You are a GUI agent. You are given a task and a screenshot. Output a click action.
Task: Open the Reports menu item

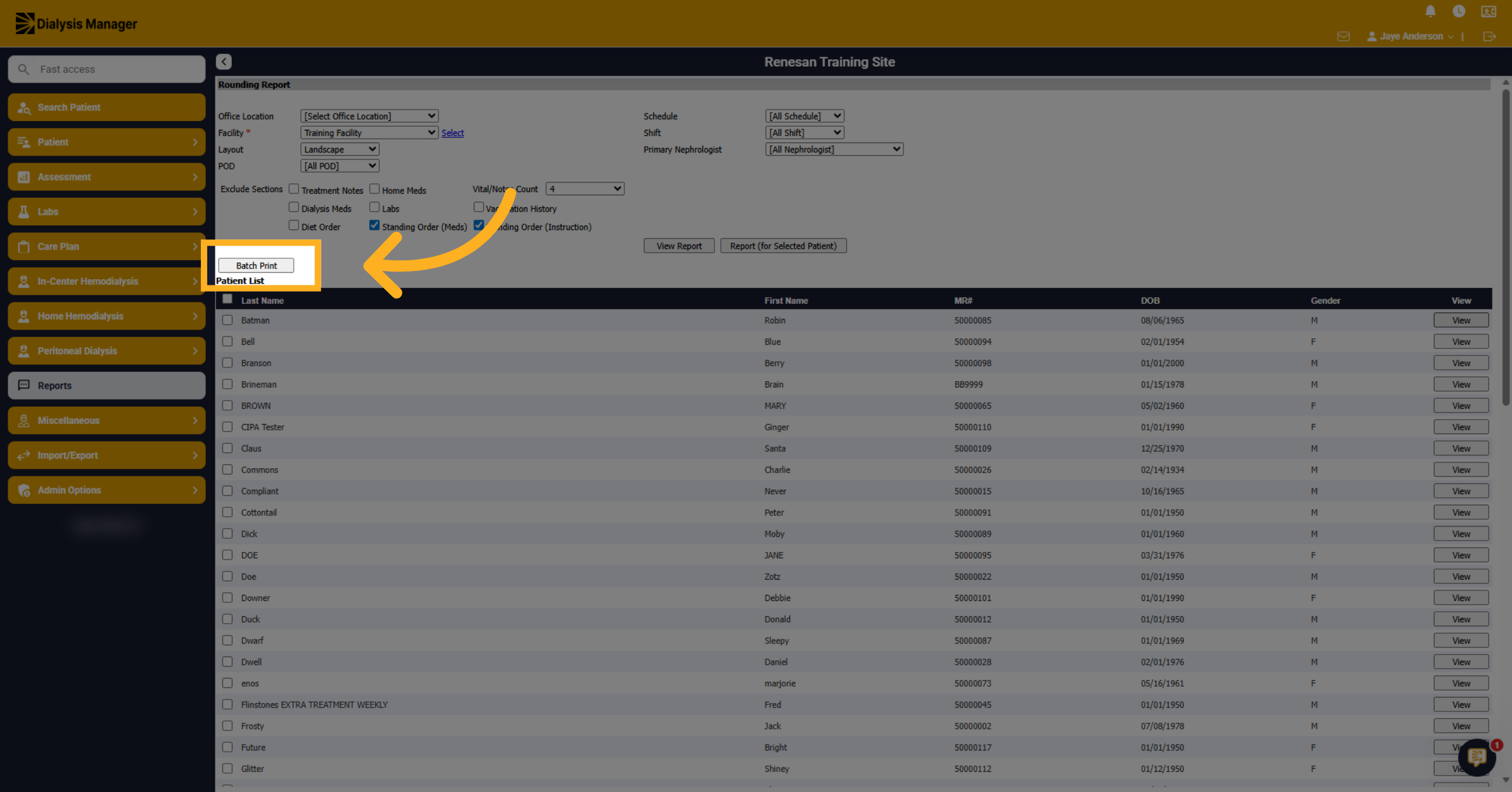pyautogui.click(x=106, y=386)
